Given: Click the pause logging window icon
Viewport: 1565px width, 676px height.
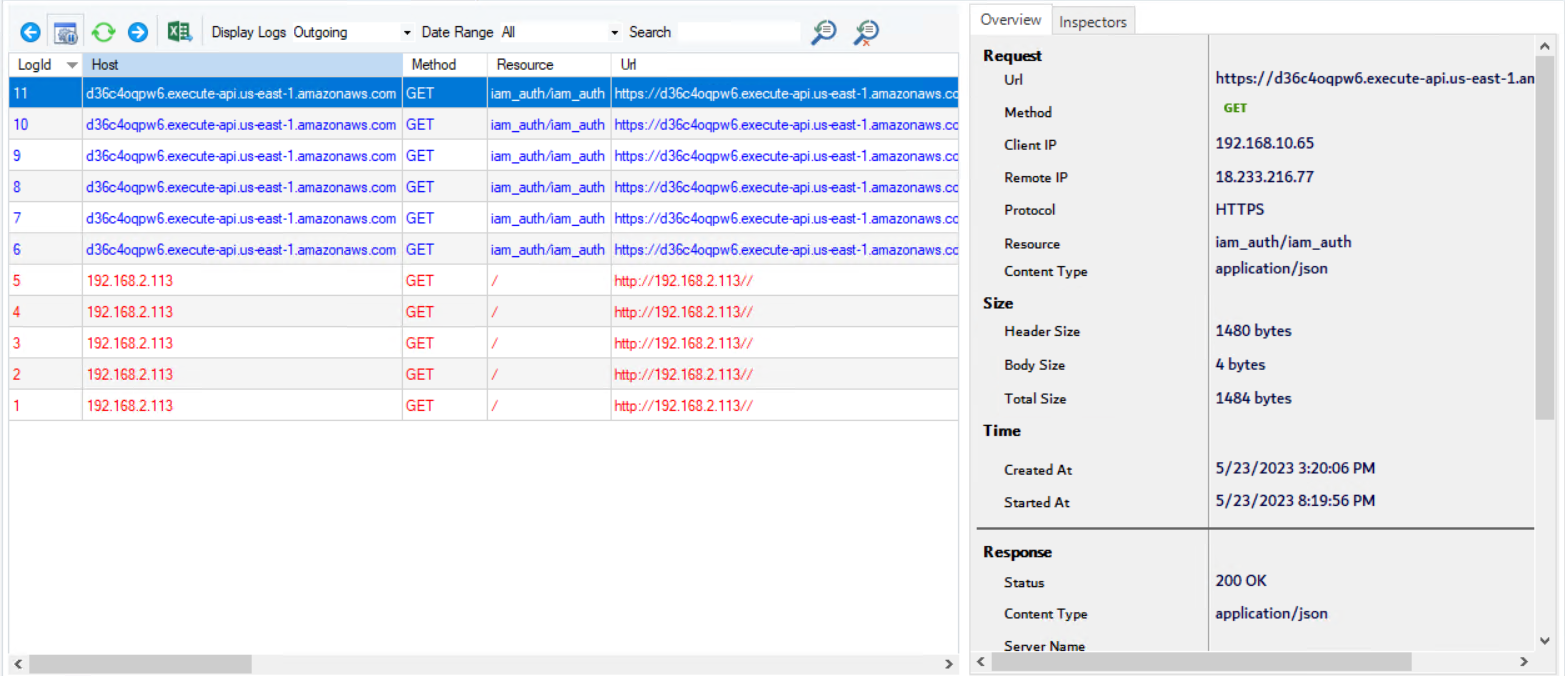Looking at the screenshot, I should (x=66, y=33).
